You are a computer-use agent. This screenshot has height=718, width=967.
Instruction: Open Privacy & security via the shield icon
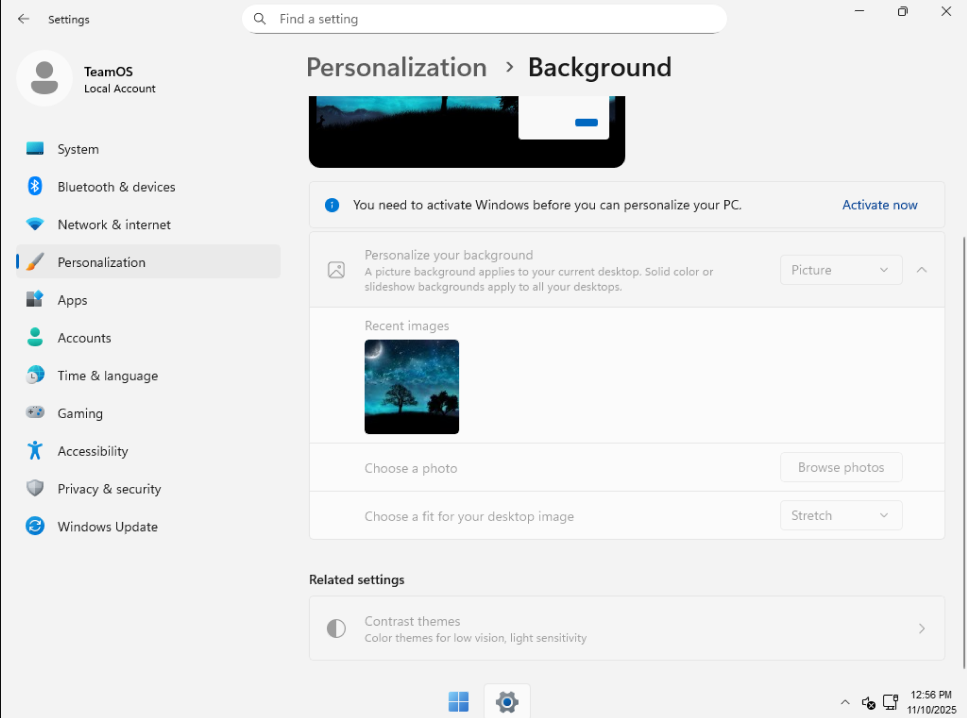(x=35, y=489)
